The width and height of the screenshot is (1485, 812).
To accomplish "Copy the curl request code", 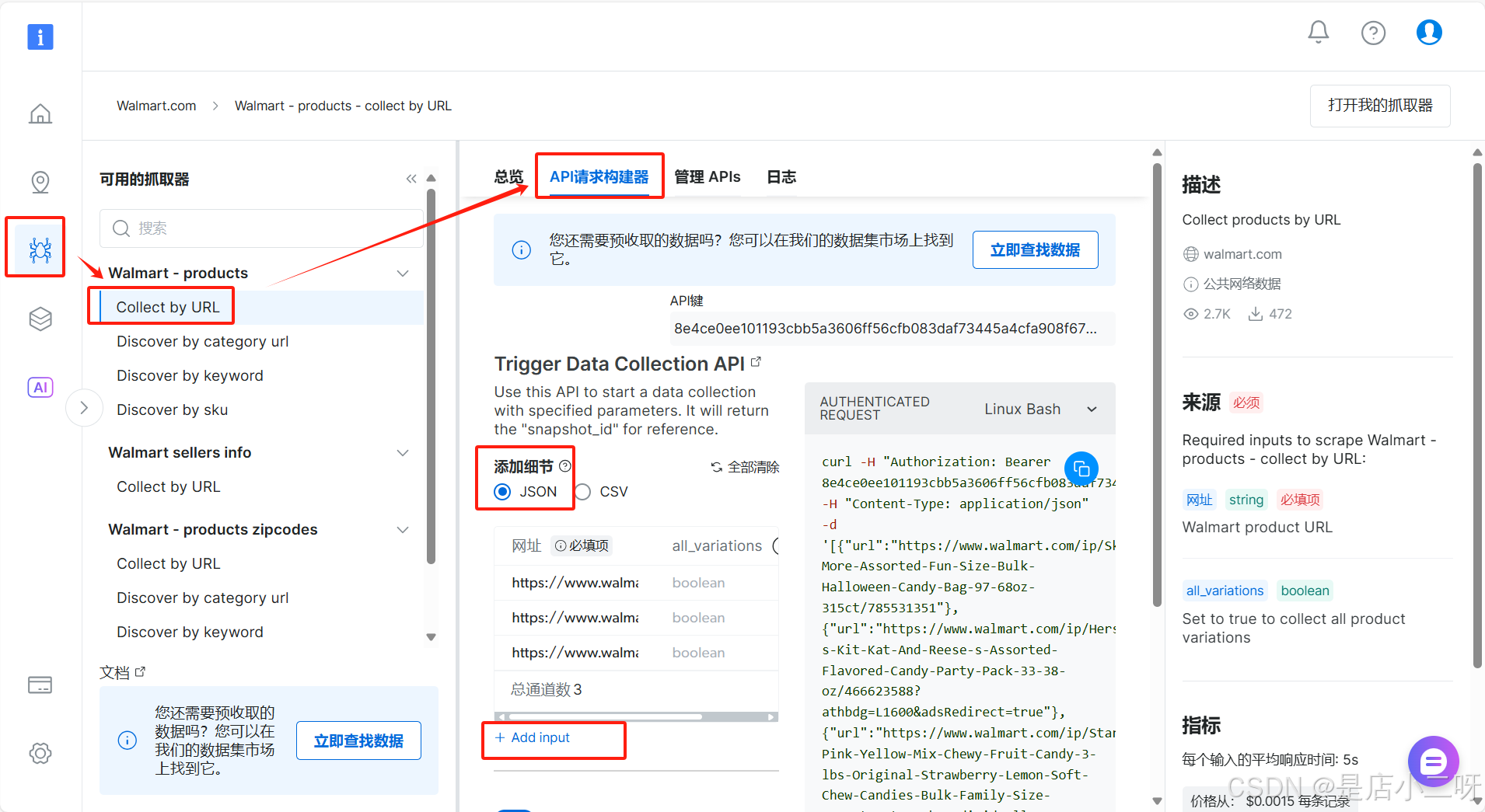I will coord(1081,468).
